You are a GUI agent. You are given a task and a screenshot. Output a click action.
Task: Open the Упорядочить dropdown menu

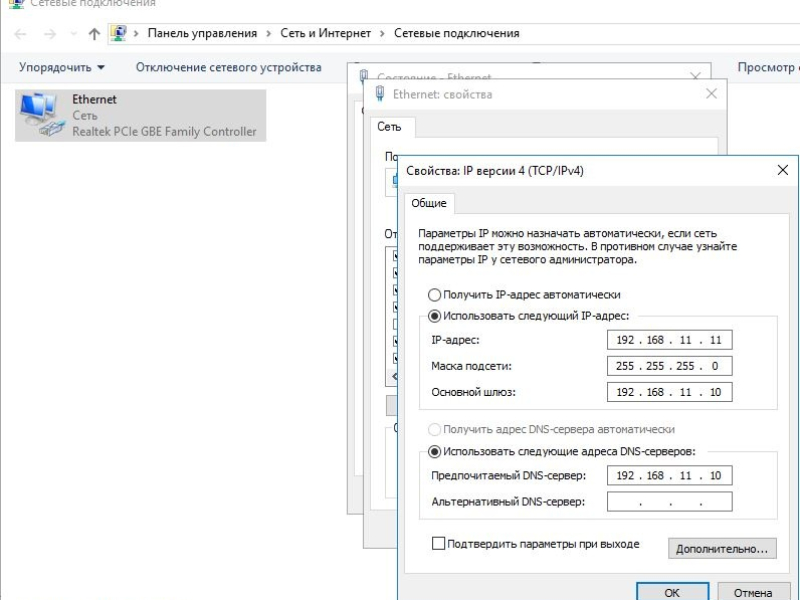click(62, 67)
